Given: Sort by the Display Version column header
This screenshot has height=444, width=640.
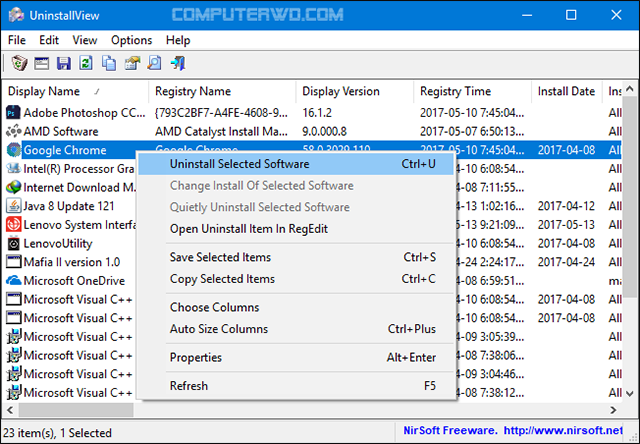Looking at the screenshot, I should [x=355, y=91].
